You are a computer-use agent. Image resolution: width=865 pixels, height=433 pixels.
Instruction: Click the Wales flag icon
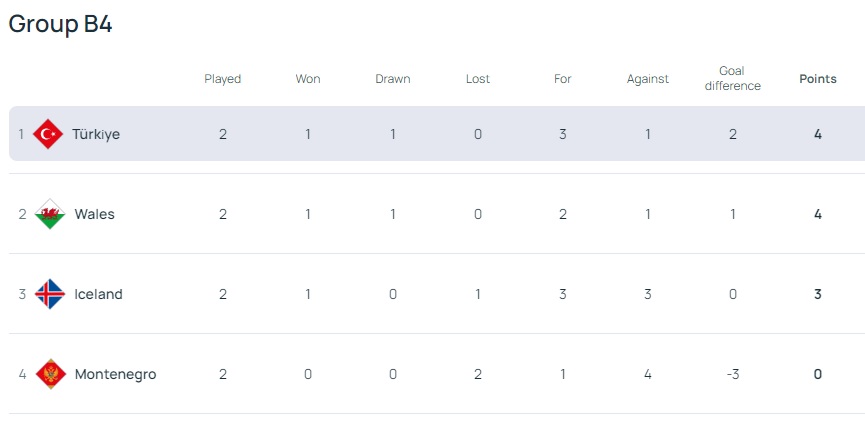pos(49,214)
